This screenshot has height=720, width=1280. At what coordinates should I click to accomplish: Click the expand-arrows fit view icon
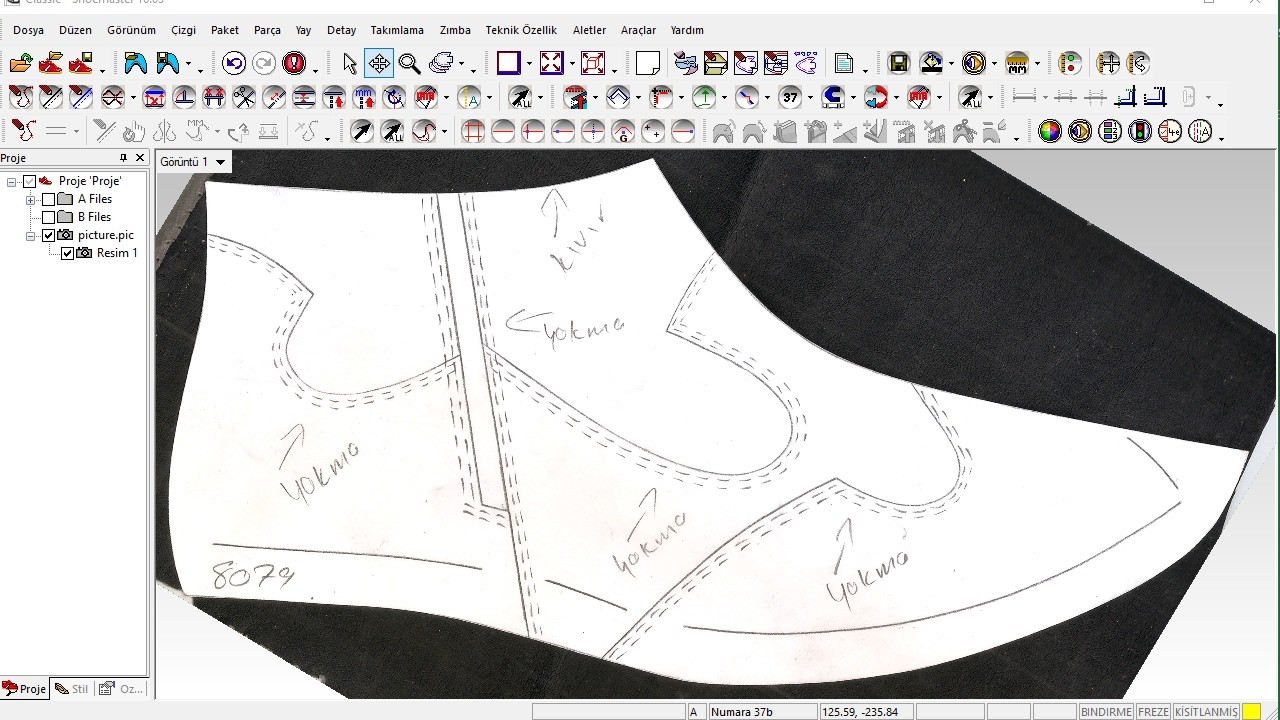click(551, 64)
